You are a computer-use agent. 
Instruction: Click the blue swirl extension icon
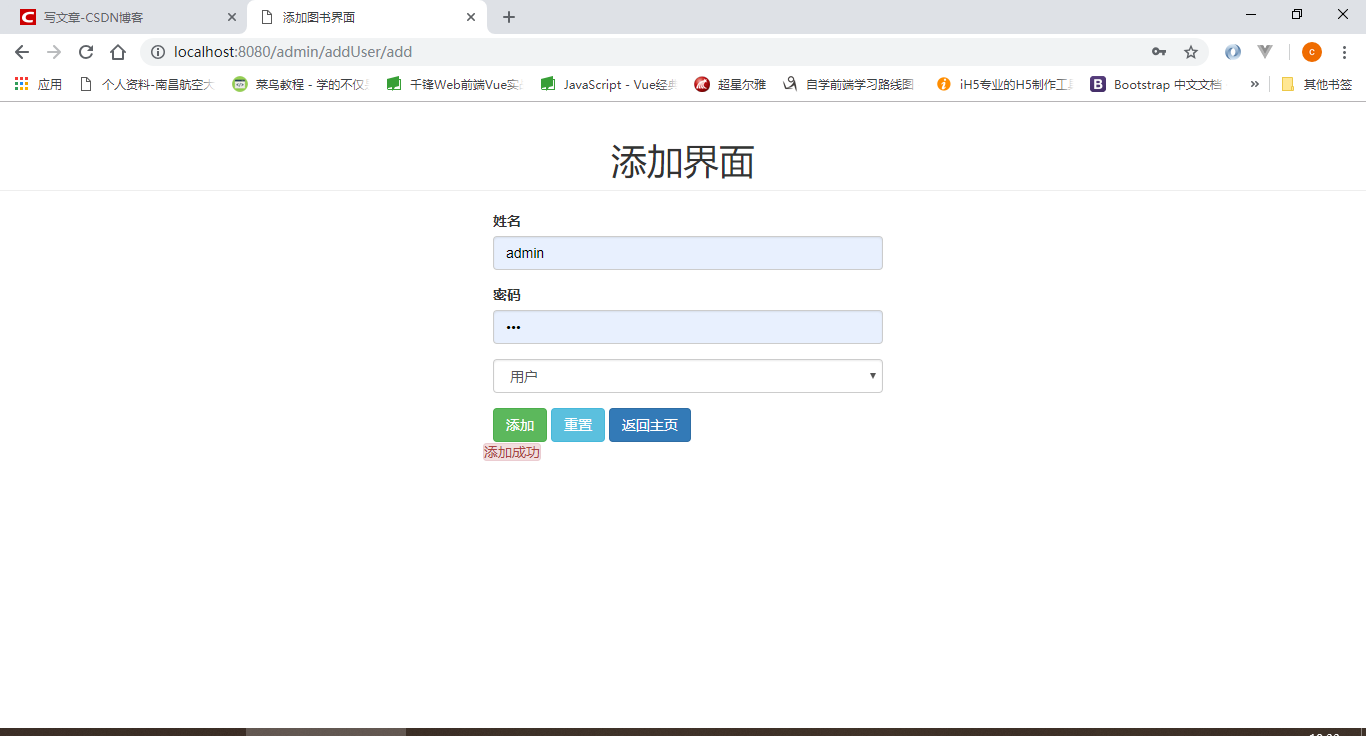[x=1233, y=51]
